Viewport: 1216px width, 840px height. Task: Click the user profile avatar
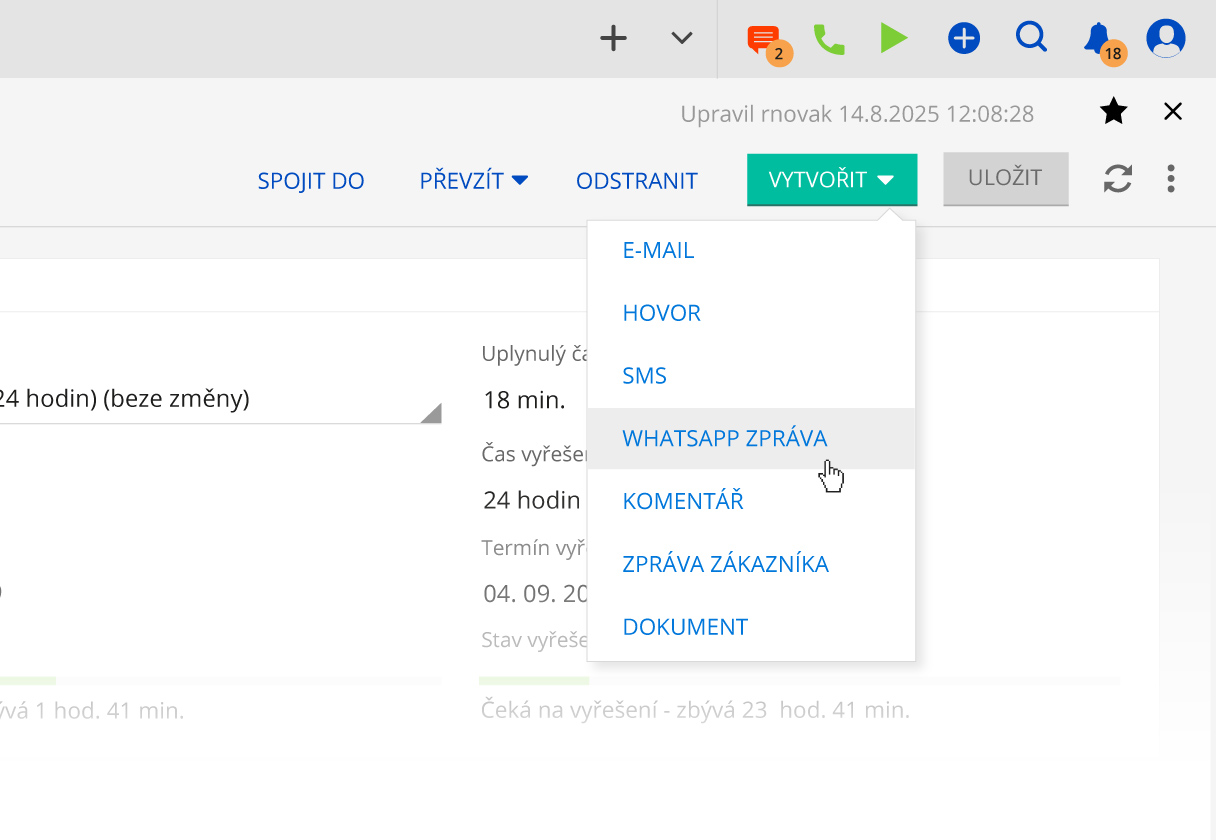click(x=1166, y=38)
